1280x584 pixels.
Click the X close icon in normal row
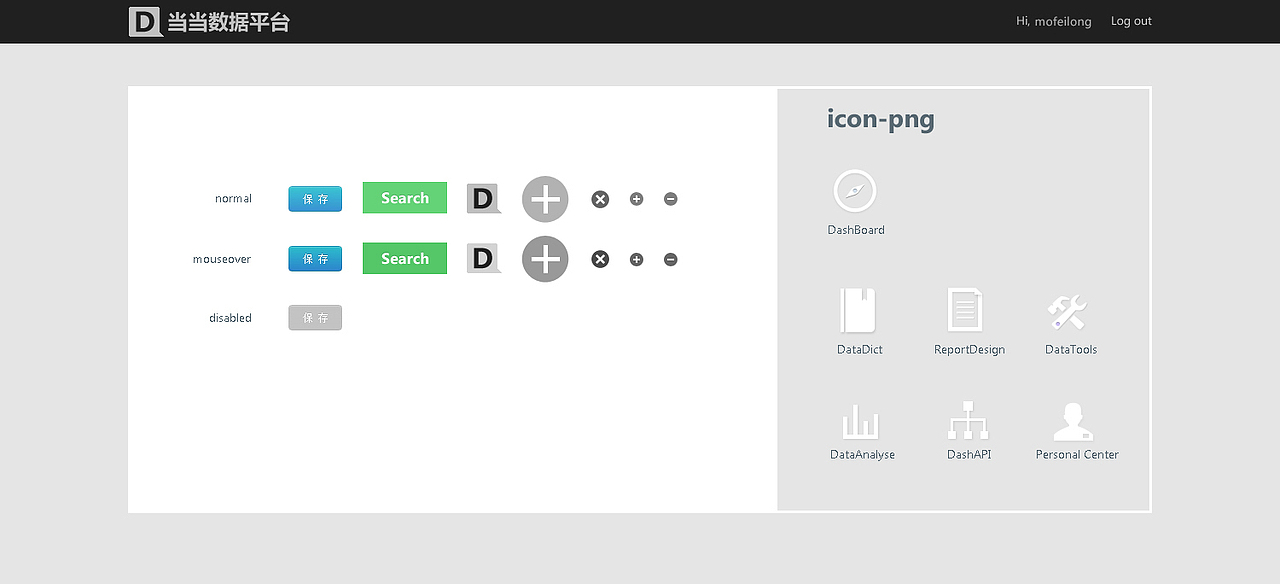pyautogui.click(x=600, y=199)
